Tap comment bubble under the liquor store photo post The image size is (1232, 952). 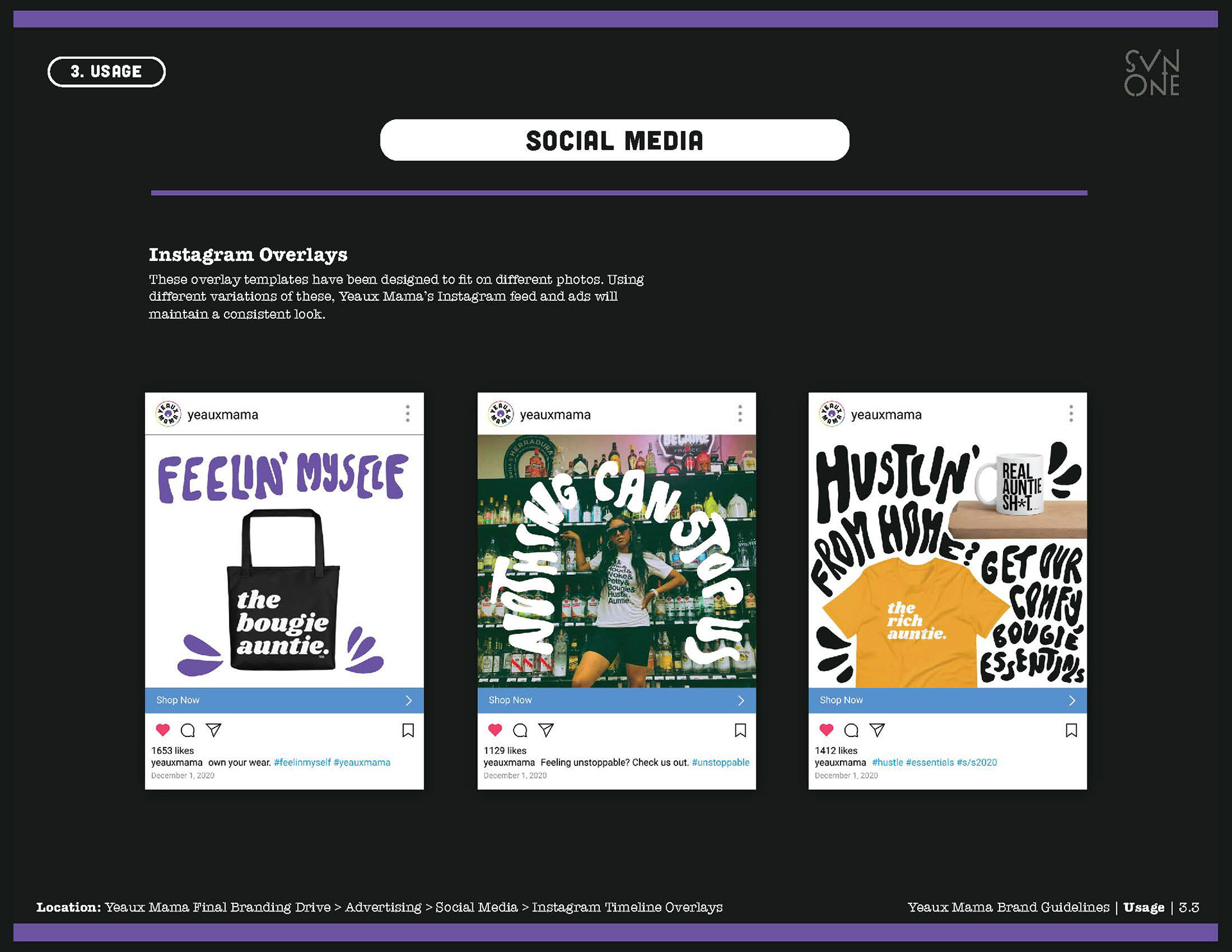tap(520, 730)
